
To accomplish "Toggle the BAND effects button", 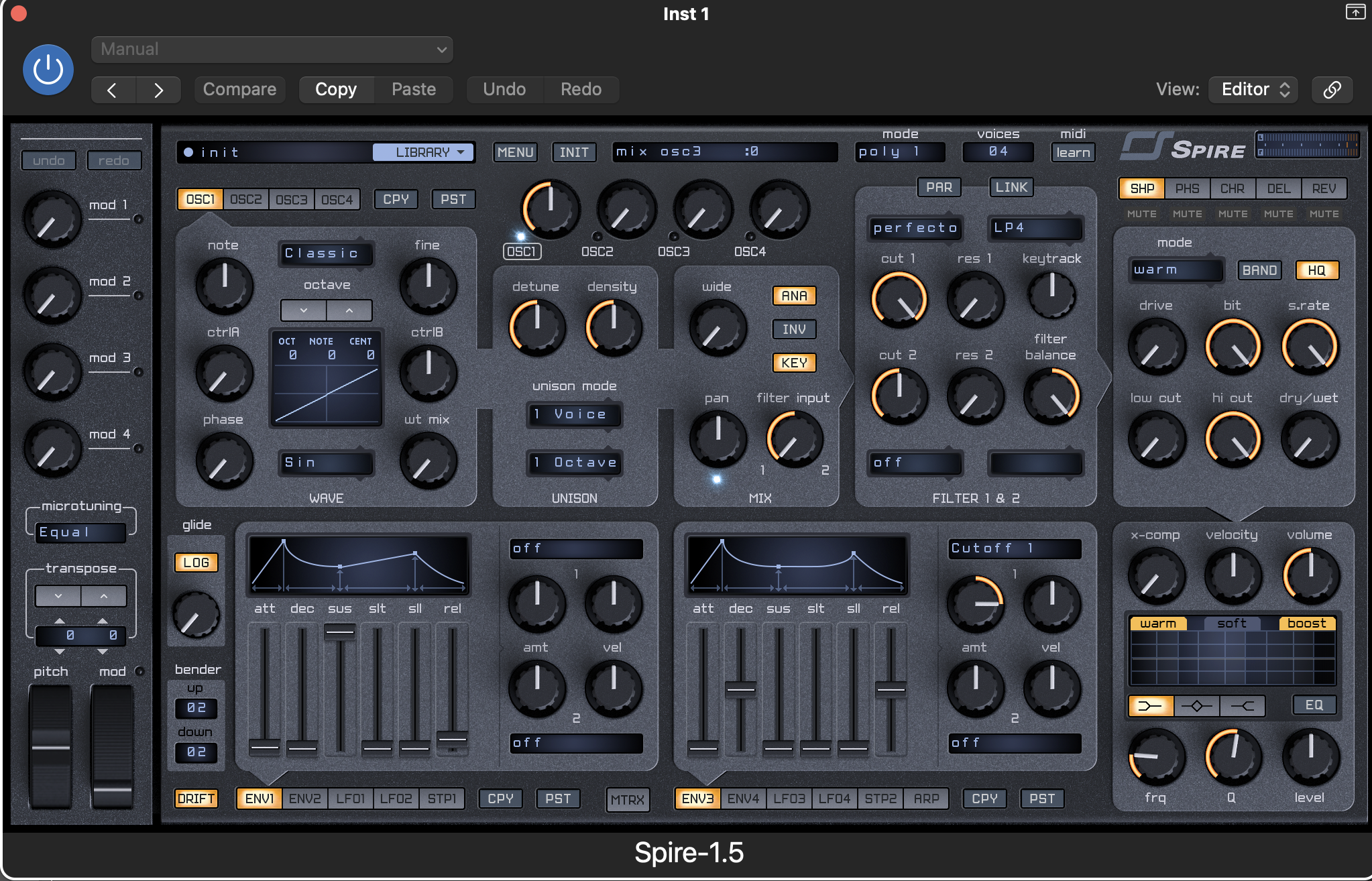I will coord(1259,270).
